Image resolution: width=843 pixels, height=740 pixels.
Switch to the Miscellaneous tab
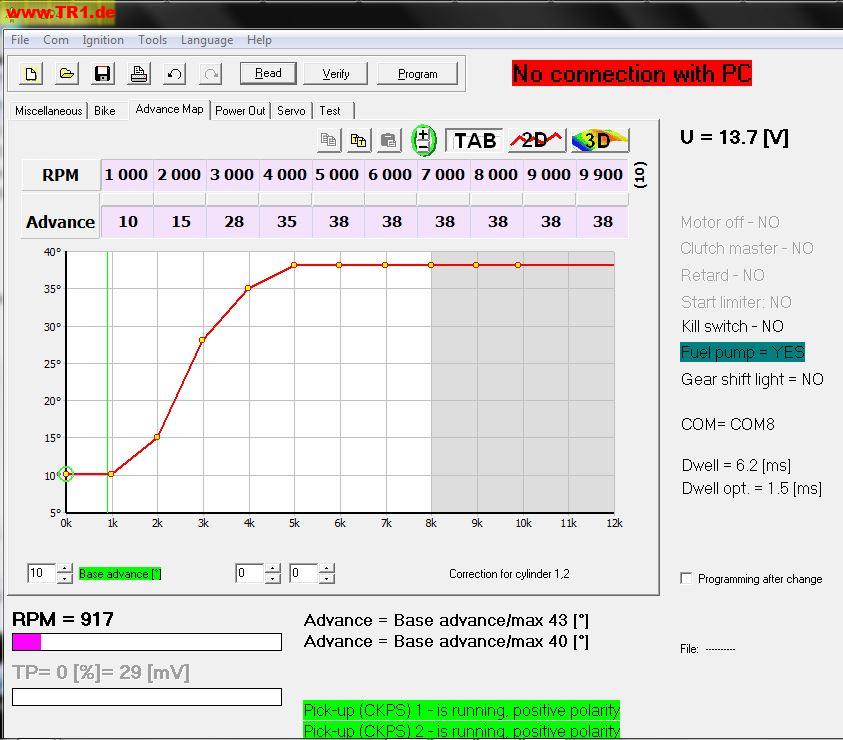coord(48,111)
